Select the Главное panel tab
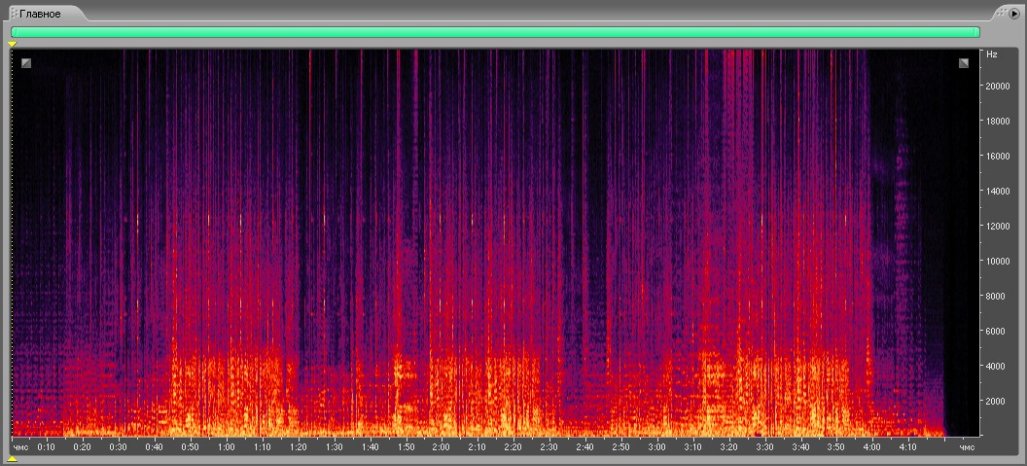Viewport: 1027px width, 466px height. (x=42, y=13)
